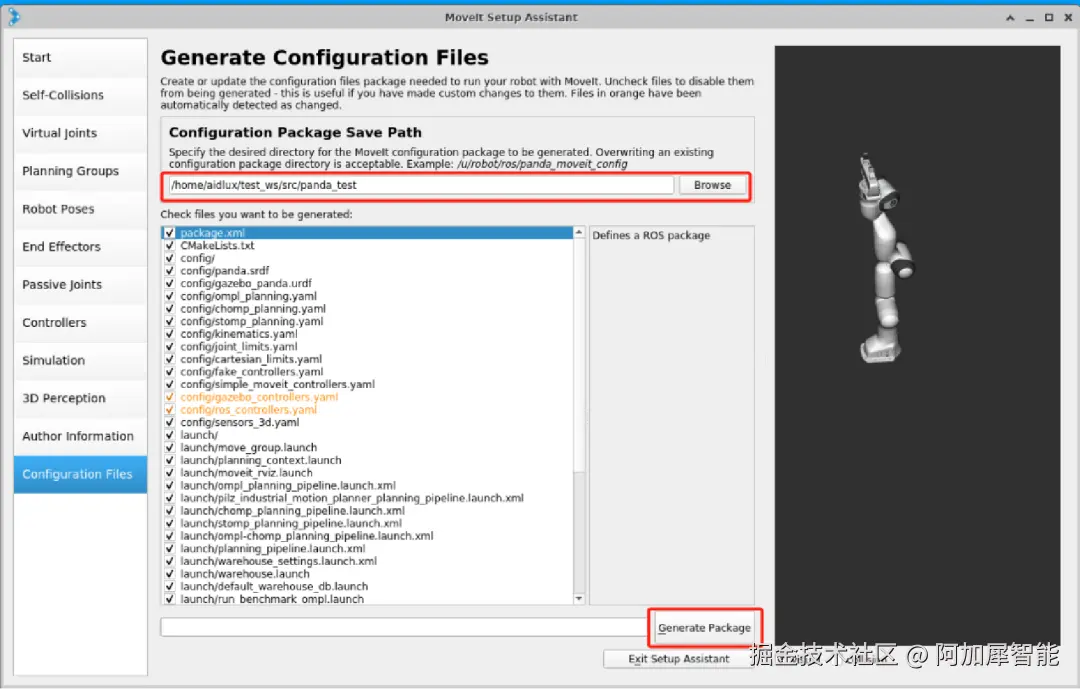Image resolution: width=1080 pixels, height=689 pixels.
Task: Select config/joint_limits.yaml in list
Action: 238,347
